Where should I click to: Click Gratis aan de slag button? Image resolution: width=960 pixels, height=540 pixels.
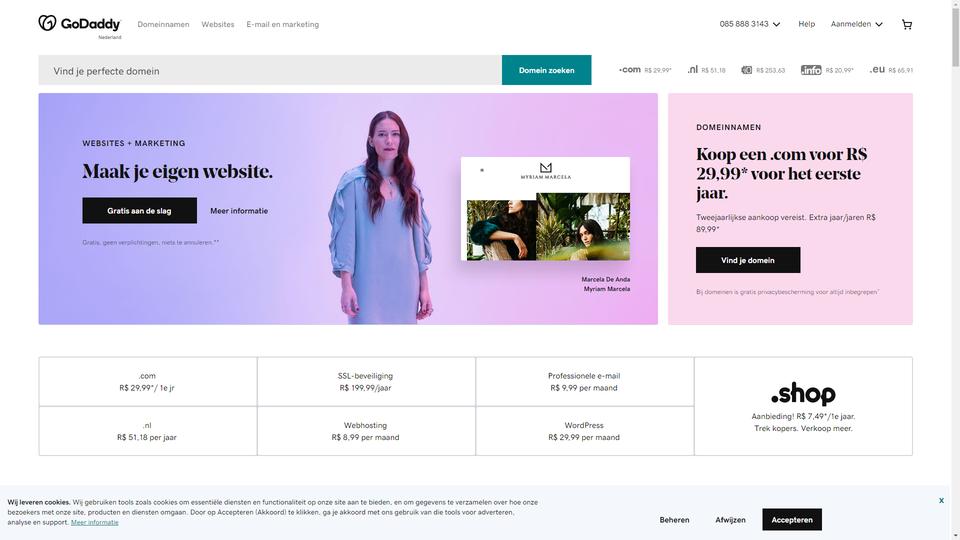pos(140,211)
